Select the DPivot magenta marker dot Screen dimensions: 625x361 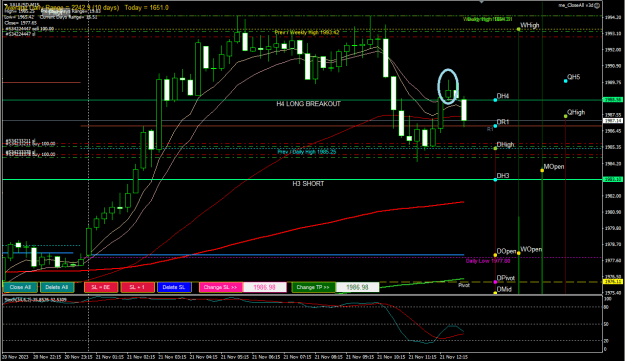[495, 282]
